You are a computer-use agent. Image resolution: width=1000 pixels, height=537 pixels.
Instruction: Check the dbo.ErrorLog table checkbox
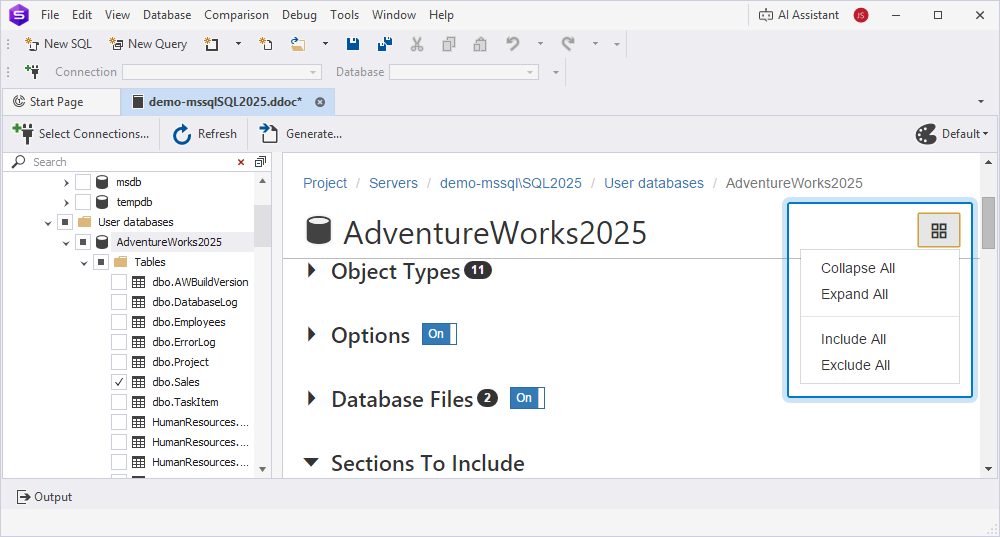point(119,342)
